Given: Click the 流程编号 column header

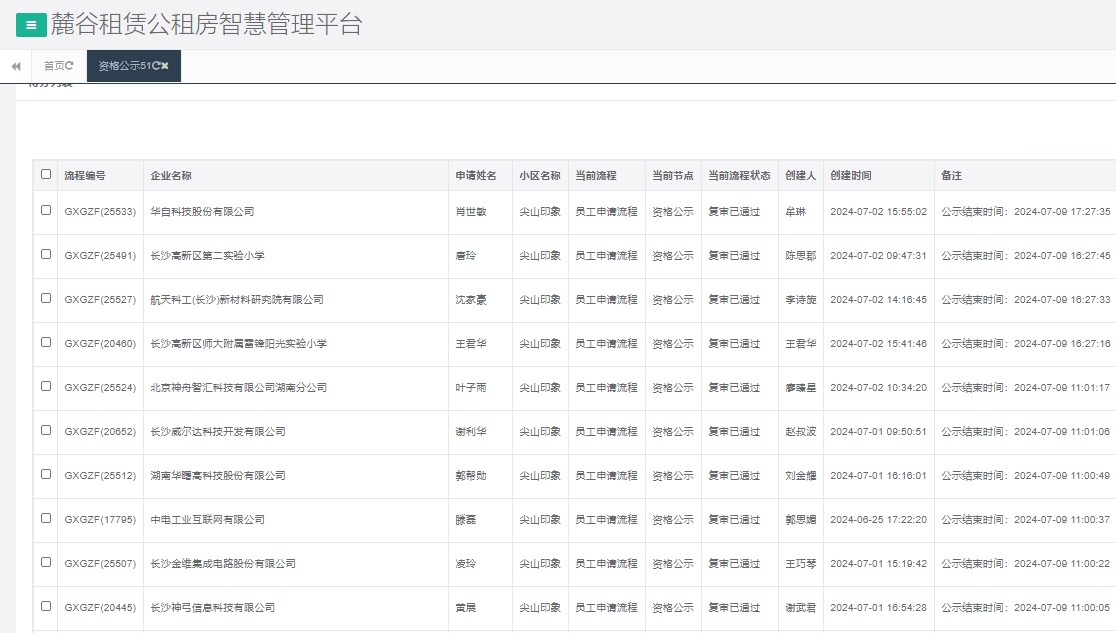Looking at the screenshot, I should point(83,174).
